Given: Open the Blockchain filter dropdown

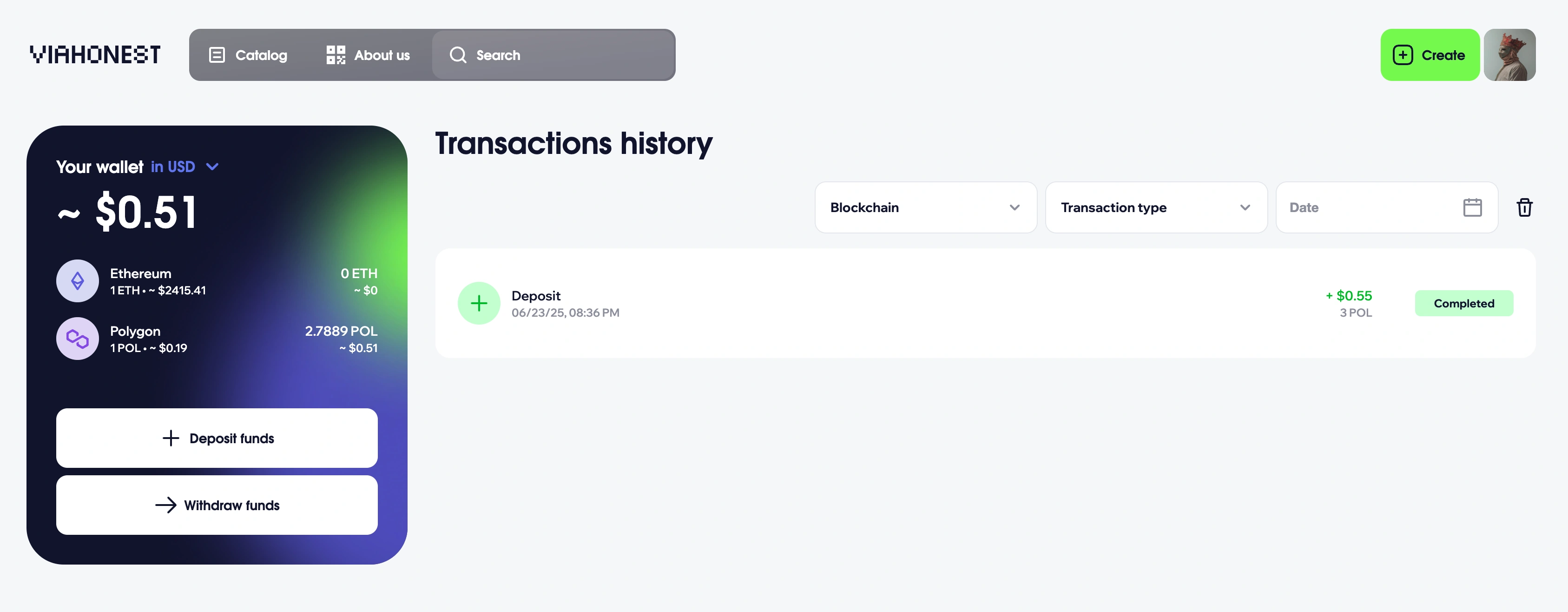Looking at the screenshot, I should (x=925, y=208).
